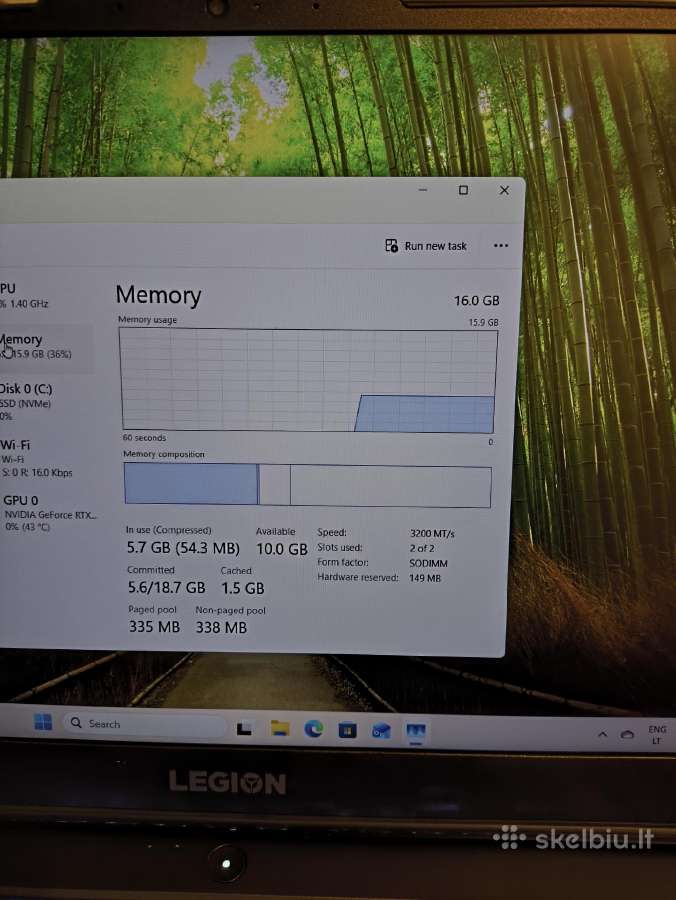Click the Slots used value 2 of 2
The width and height of the screenshot is (676, 900).
point(421,548)
